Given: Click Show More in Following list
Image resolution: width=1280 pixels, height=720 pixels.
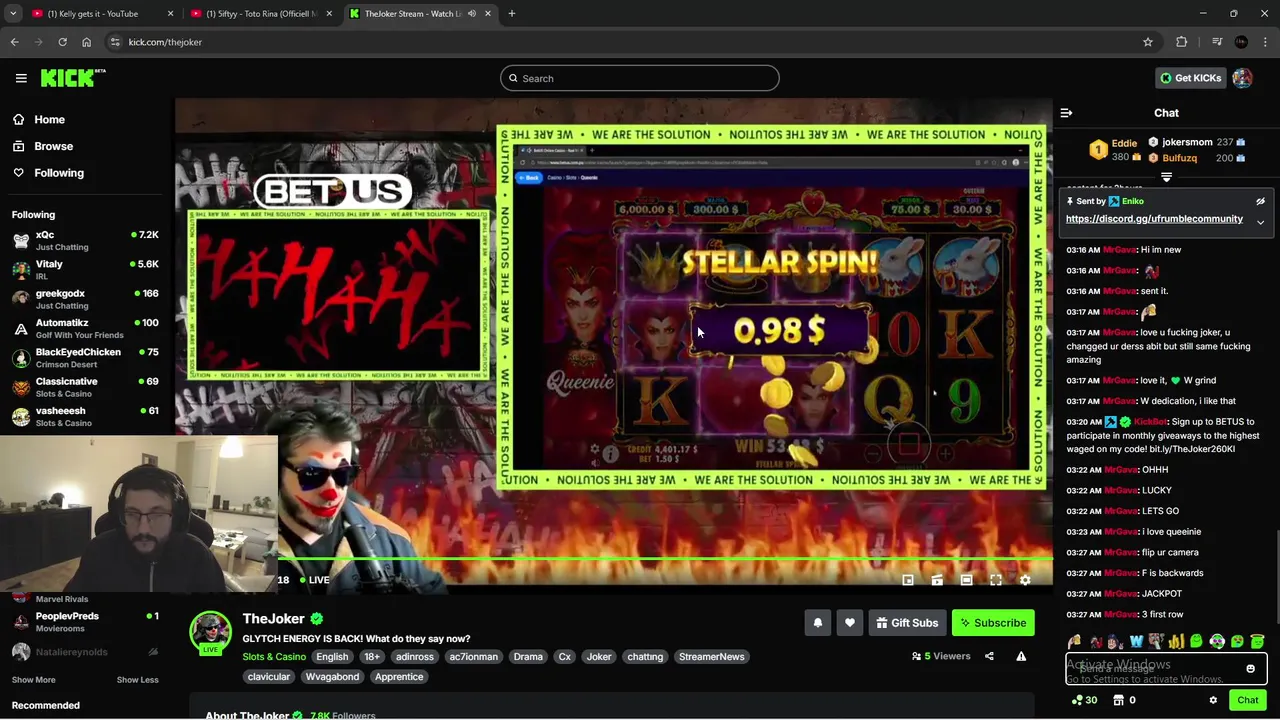Looking at the screenshot, I should 33,680.
